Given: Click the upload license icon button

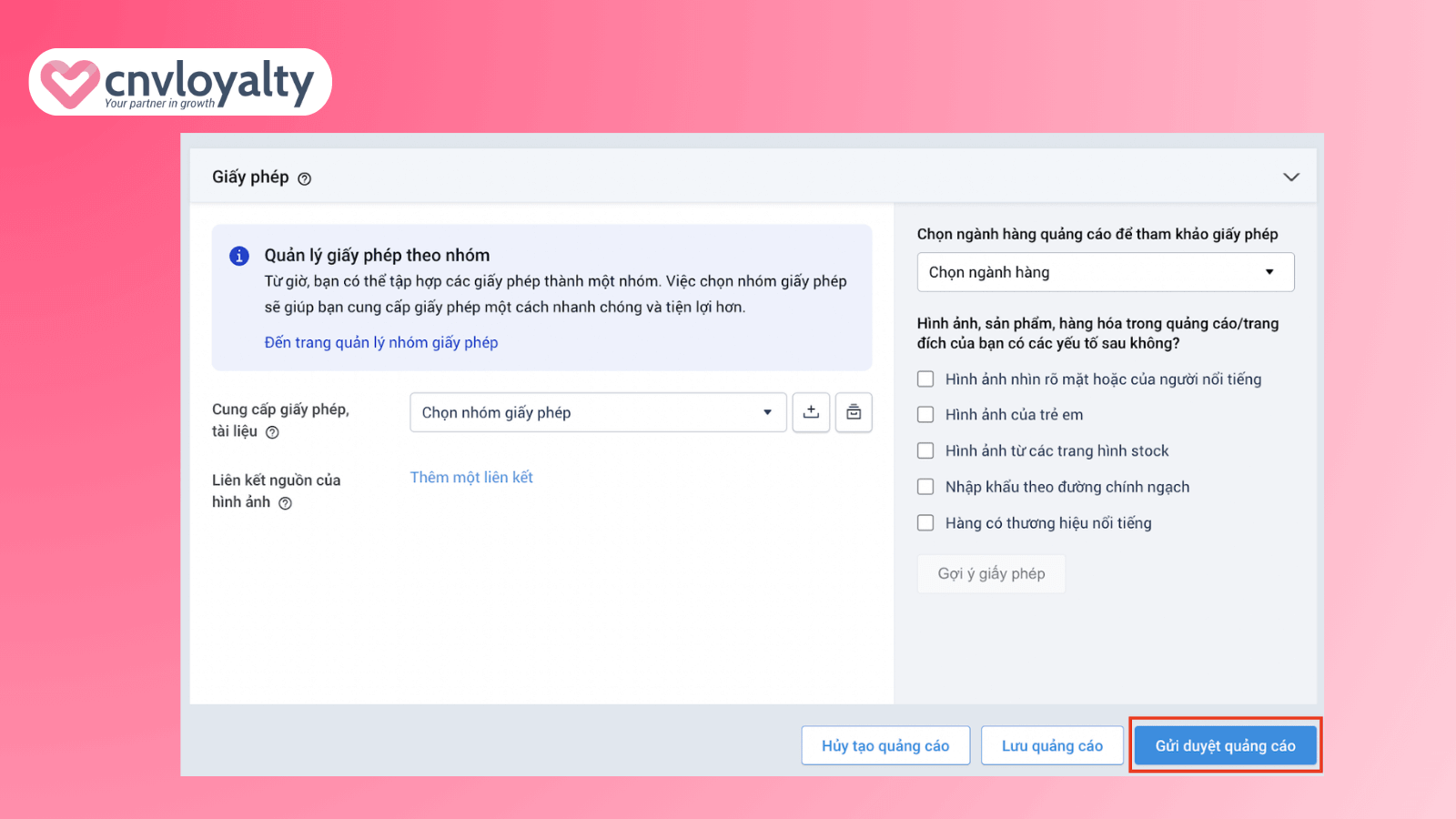Looking at the screenshot, I should [x=811, y=412].
